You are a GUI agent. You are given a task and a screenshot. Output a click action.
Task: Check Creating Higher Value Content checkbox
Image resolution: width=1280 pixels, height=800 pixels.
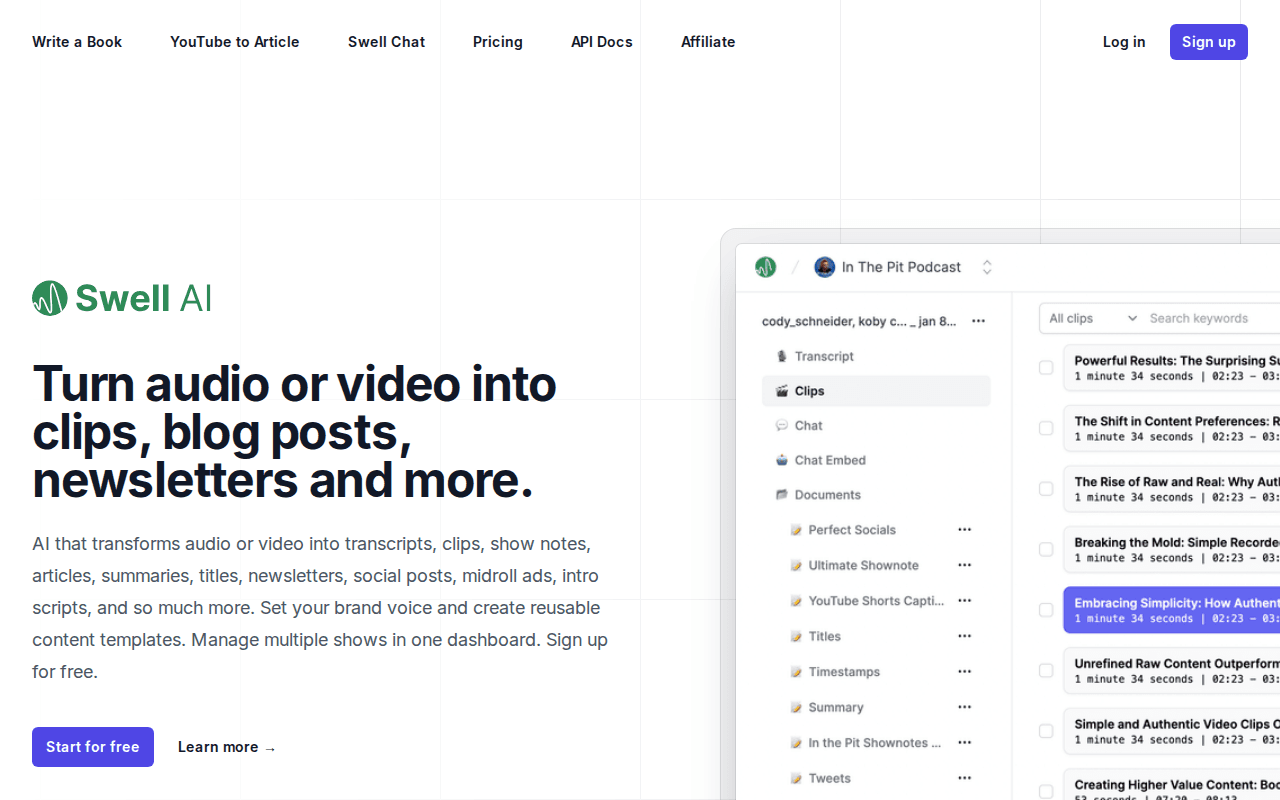1046,791
